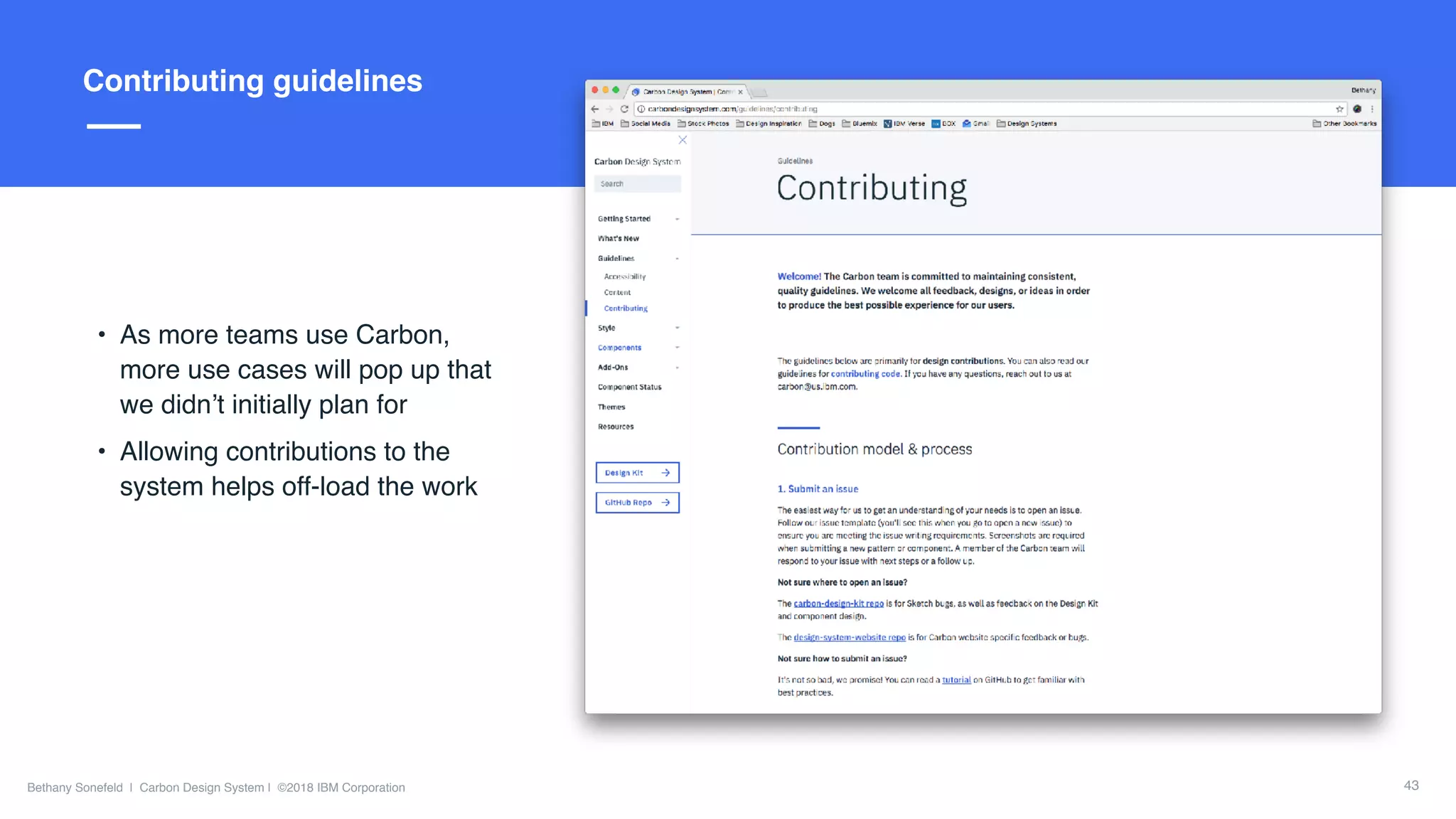Open the BOX bookmark
Viewport: 1456px width, 819px height.
pyautogui.click(x=943, y=124)
